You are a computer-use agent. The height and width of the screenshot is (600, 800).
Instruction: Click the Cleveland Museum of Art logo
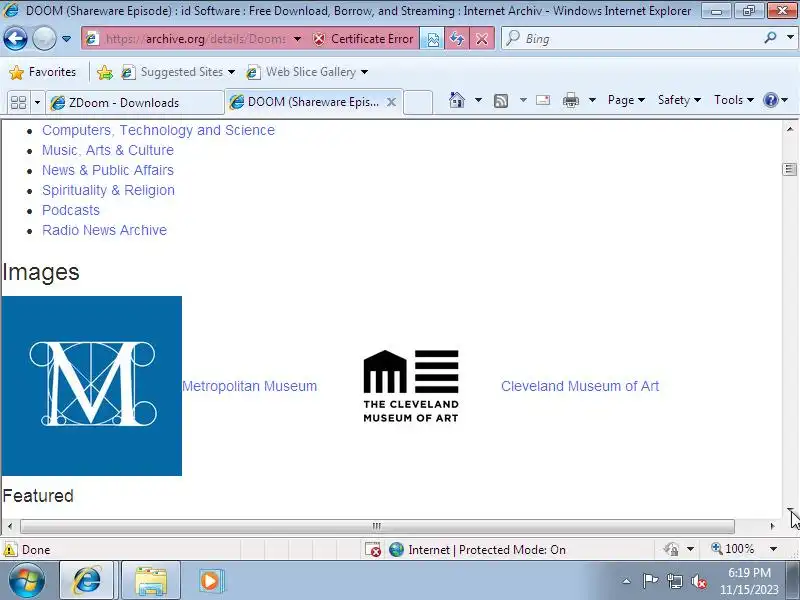pos(411,386)
